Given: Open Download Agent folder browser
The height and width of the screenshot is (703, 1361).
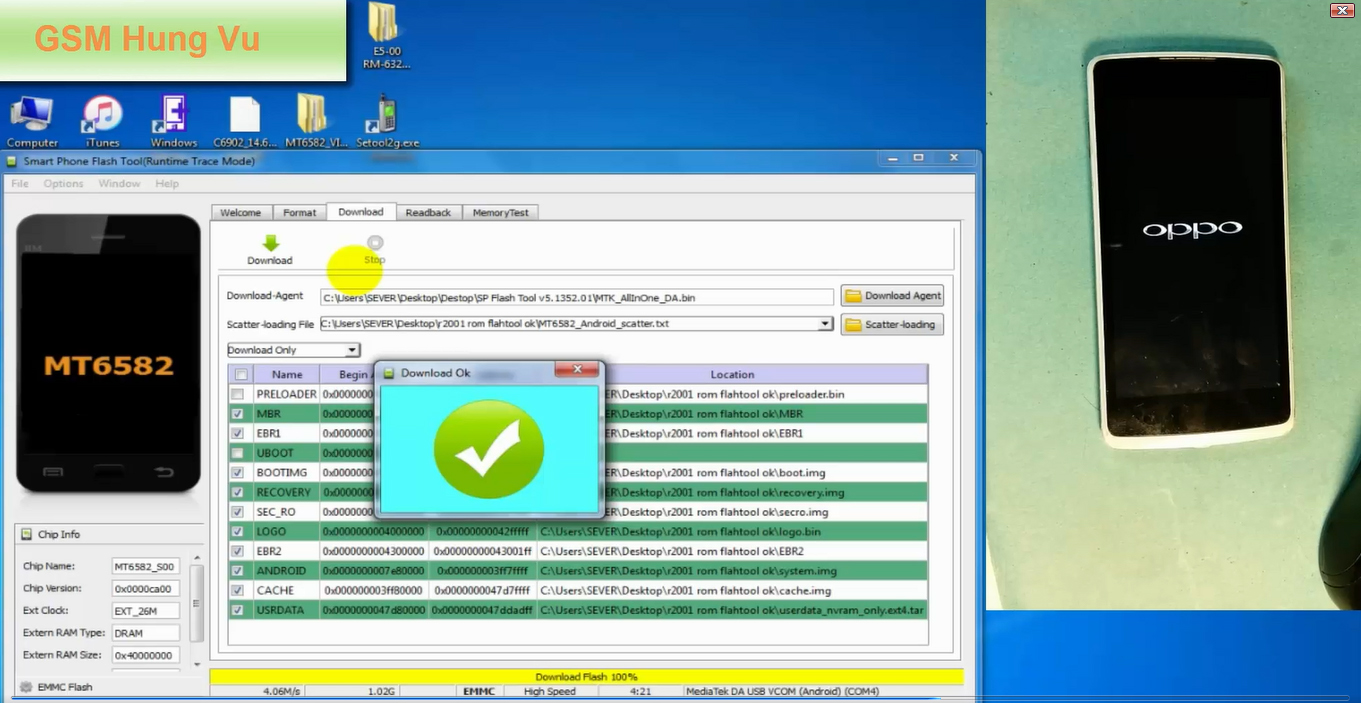Looking at the screenshot, I should pos(891,295).
